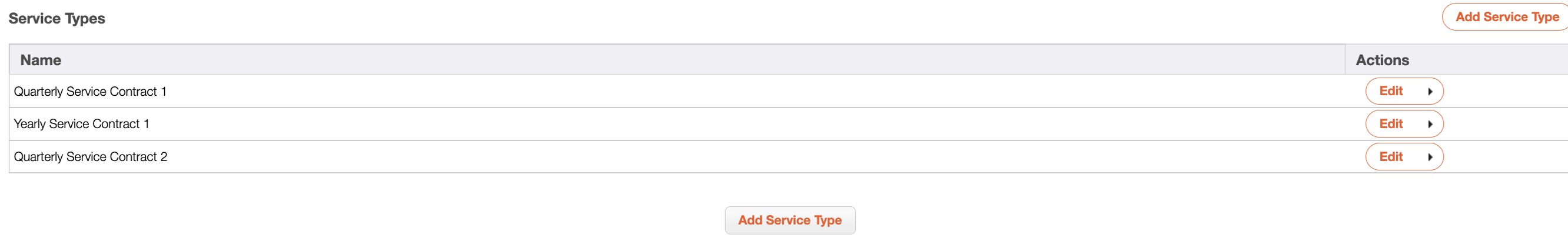The height and width of the screenshot is (248, 1568).
Task: Click the Actions column header
Action: click(x=1382, y=60)
